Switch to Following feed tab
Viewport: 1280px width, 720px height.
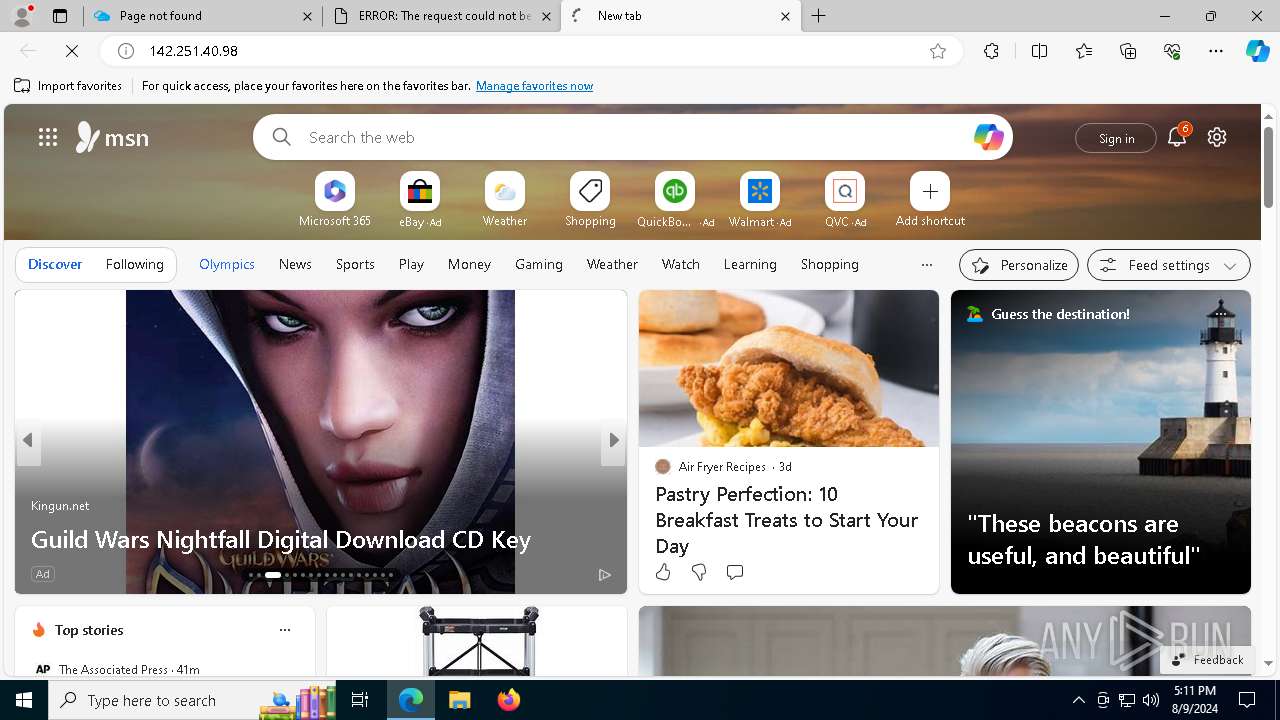(x=135, y=264)
